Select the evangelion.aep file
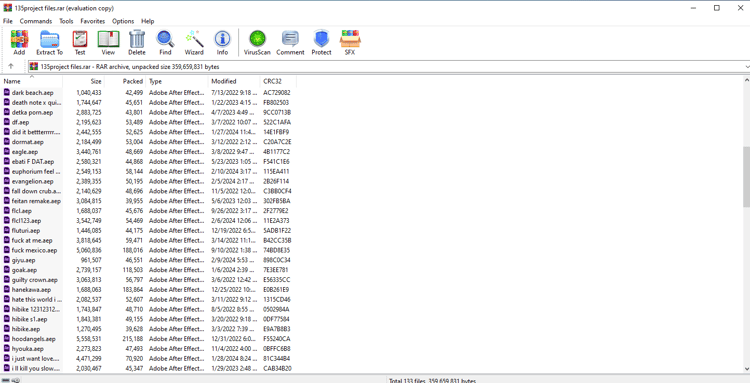Image resolution: width=750 pixels, height=383 pixels. 32,181
